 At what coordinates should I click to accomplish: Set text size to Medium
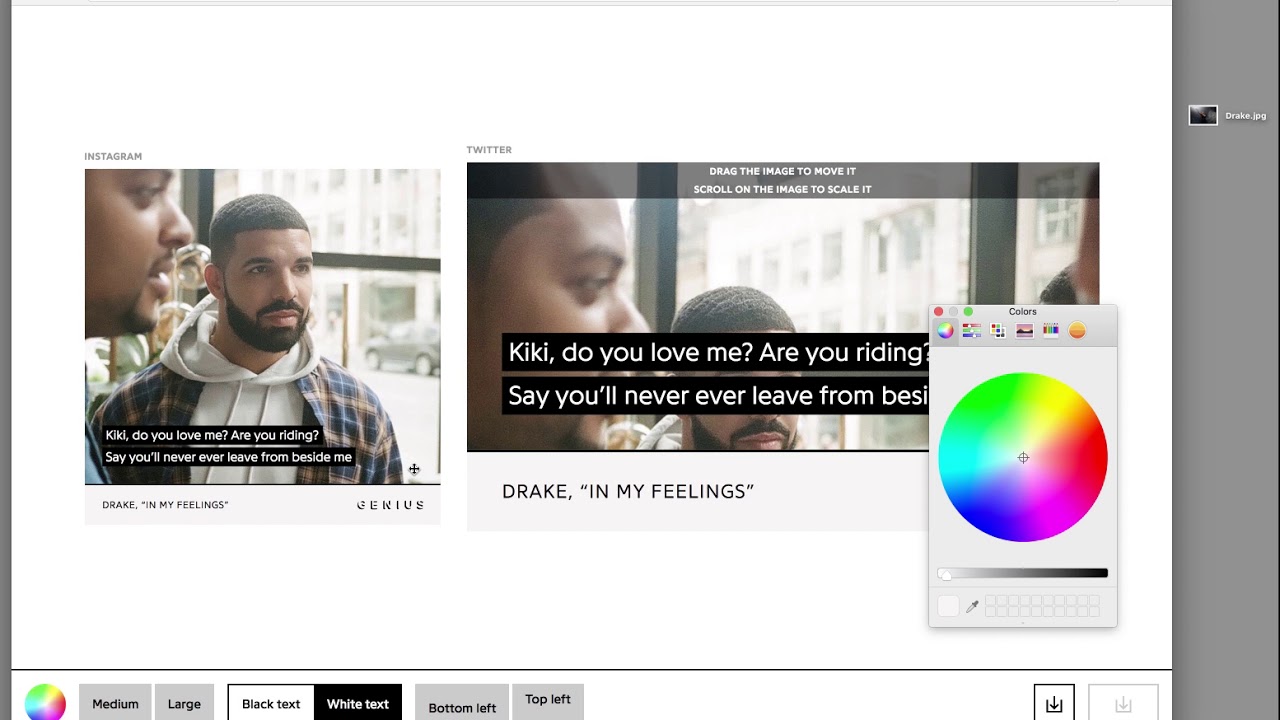[115, 703]
